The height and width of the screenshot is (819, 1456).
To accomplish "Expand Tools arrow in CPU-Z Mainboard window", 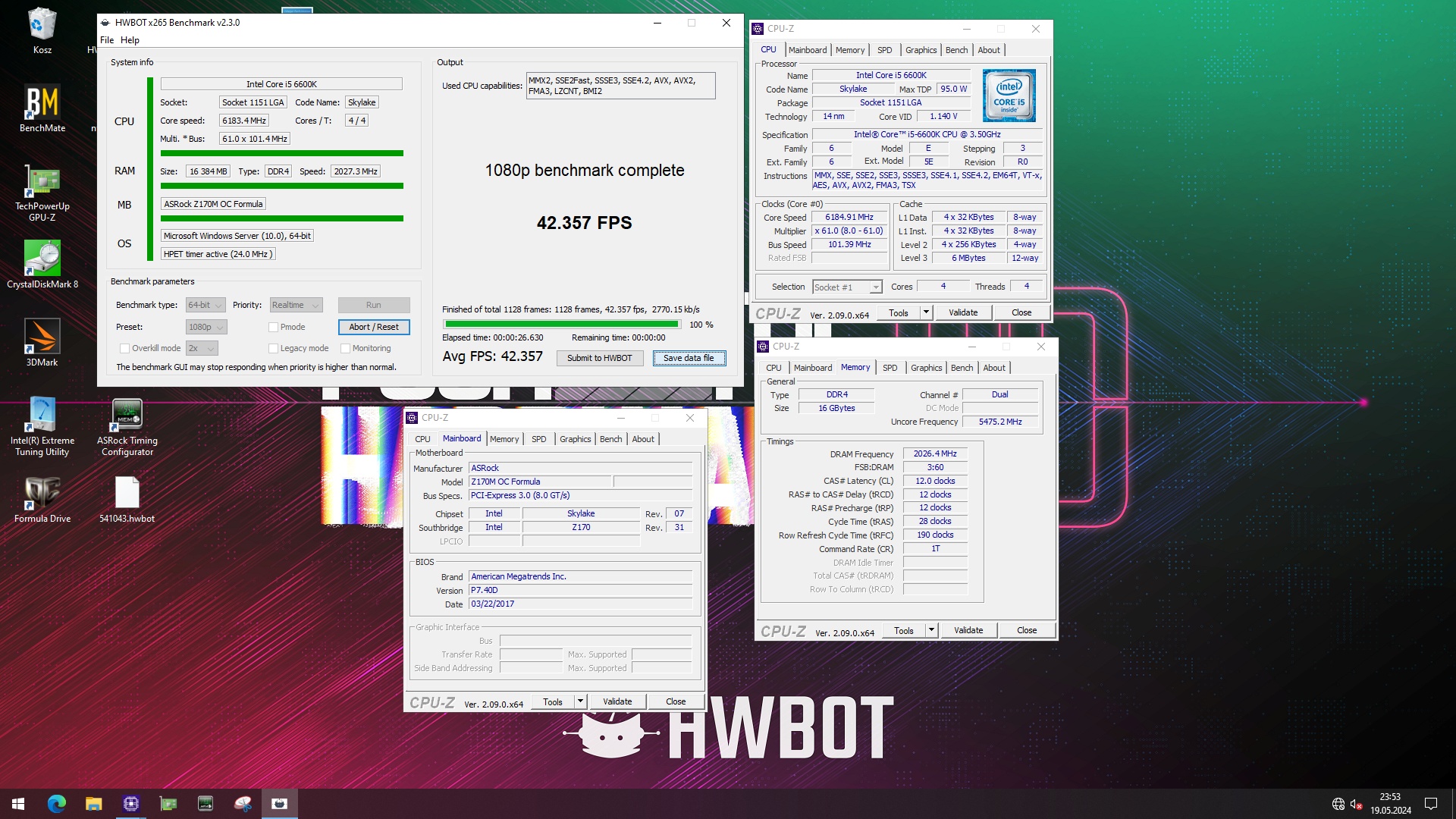I will [x=580, y=701].
